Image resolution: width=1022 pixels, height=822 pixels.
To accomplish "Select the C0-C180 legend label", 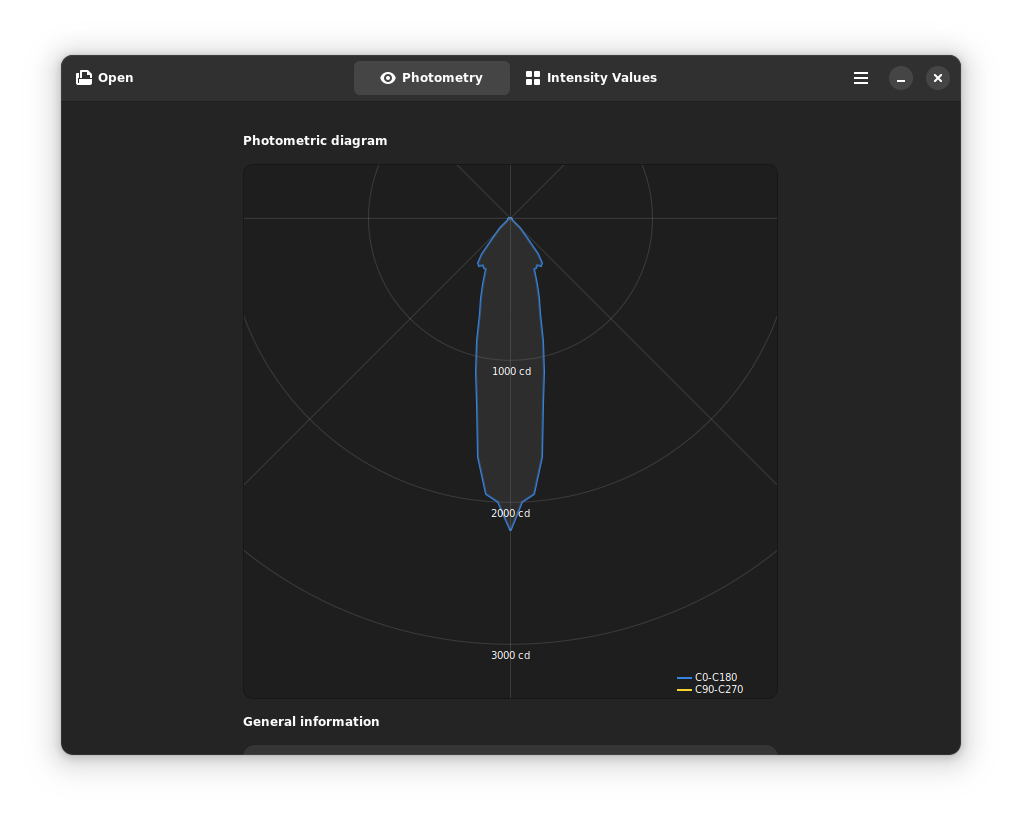I will [715, 677].
